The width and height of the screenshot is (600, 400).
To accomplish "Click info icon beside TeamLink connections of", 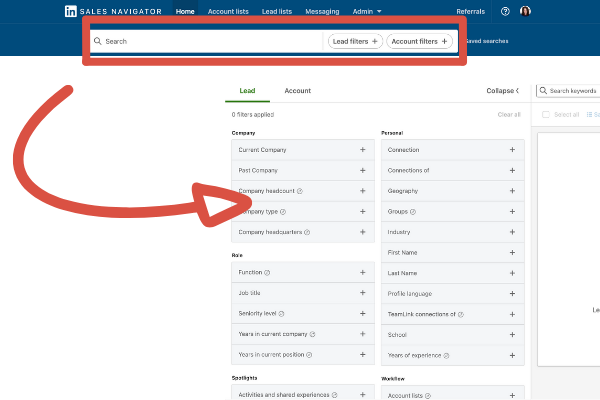I will point(461,314).
